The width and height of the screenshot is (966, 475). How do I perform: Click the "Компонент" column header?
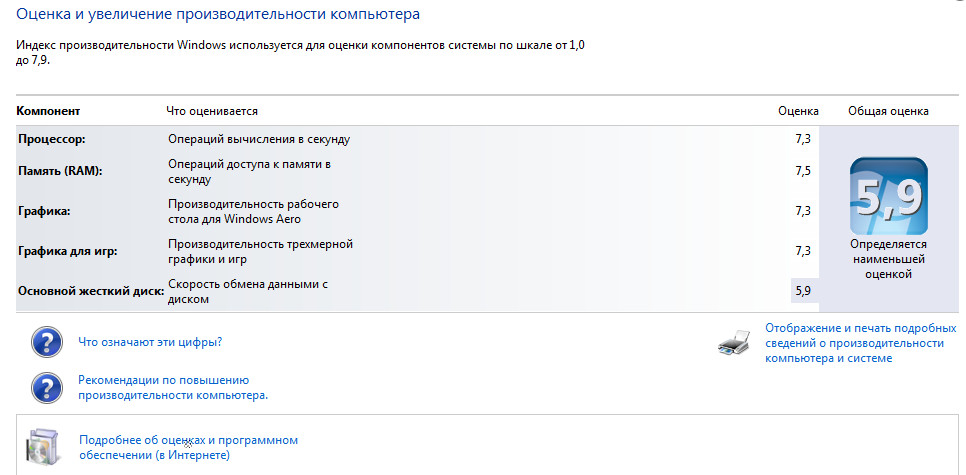point(49,111)
